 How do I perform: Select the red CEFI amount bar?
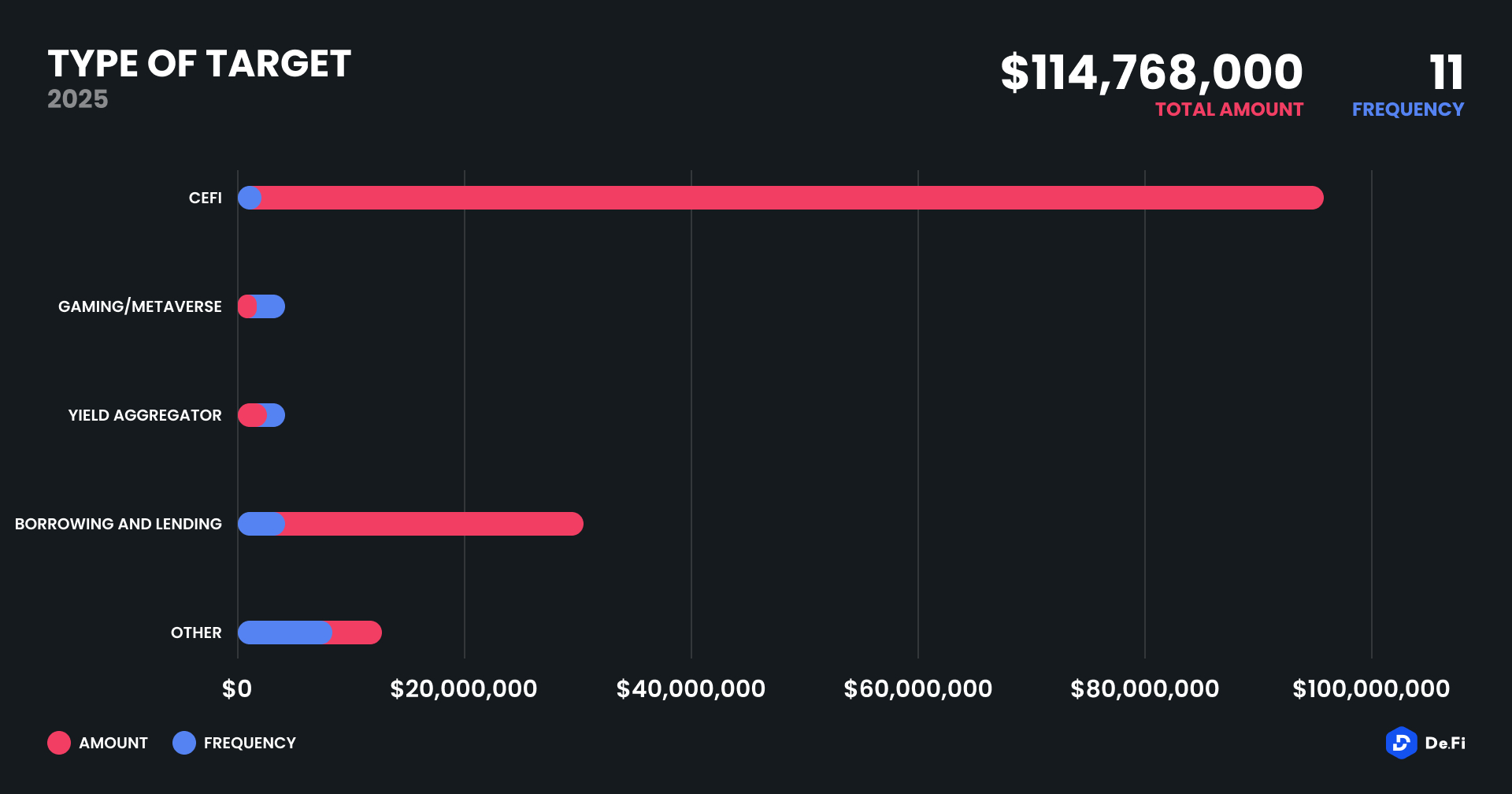pyautogui.click(x=787, y=198)
